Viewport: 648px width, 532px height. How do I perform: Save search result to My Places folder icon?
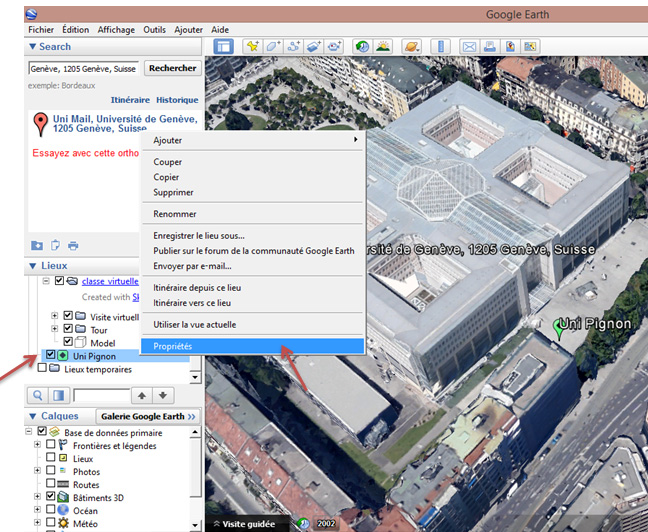point(37,246)
